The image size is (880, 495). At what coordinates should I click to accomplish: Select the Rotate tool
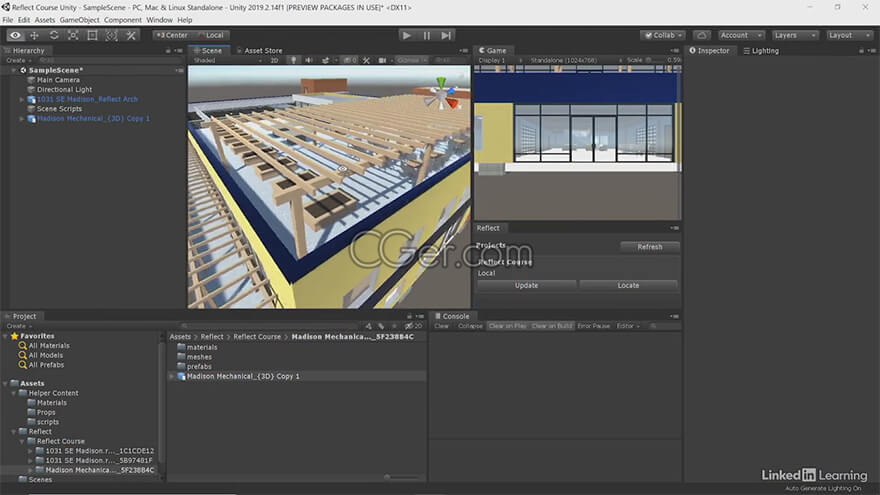[54, 35]
